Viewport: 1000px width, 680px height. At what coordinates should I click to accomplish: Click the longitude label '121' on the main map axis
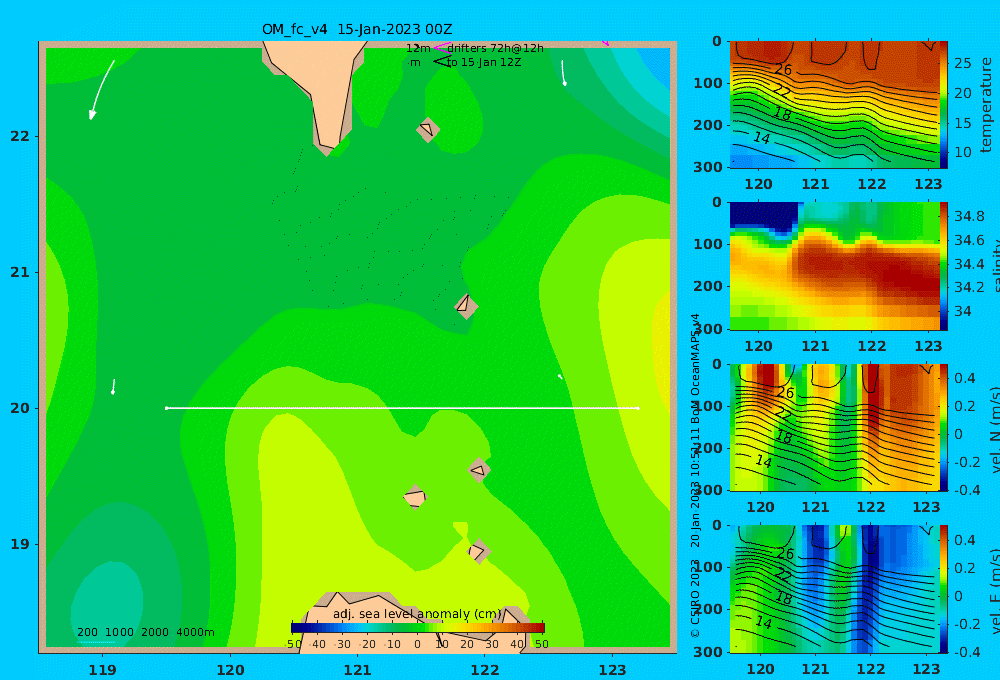pos(357,670)
